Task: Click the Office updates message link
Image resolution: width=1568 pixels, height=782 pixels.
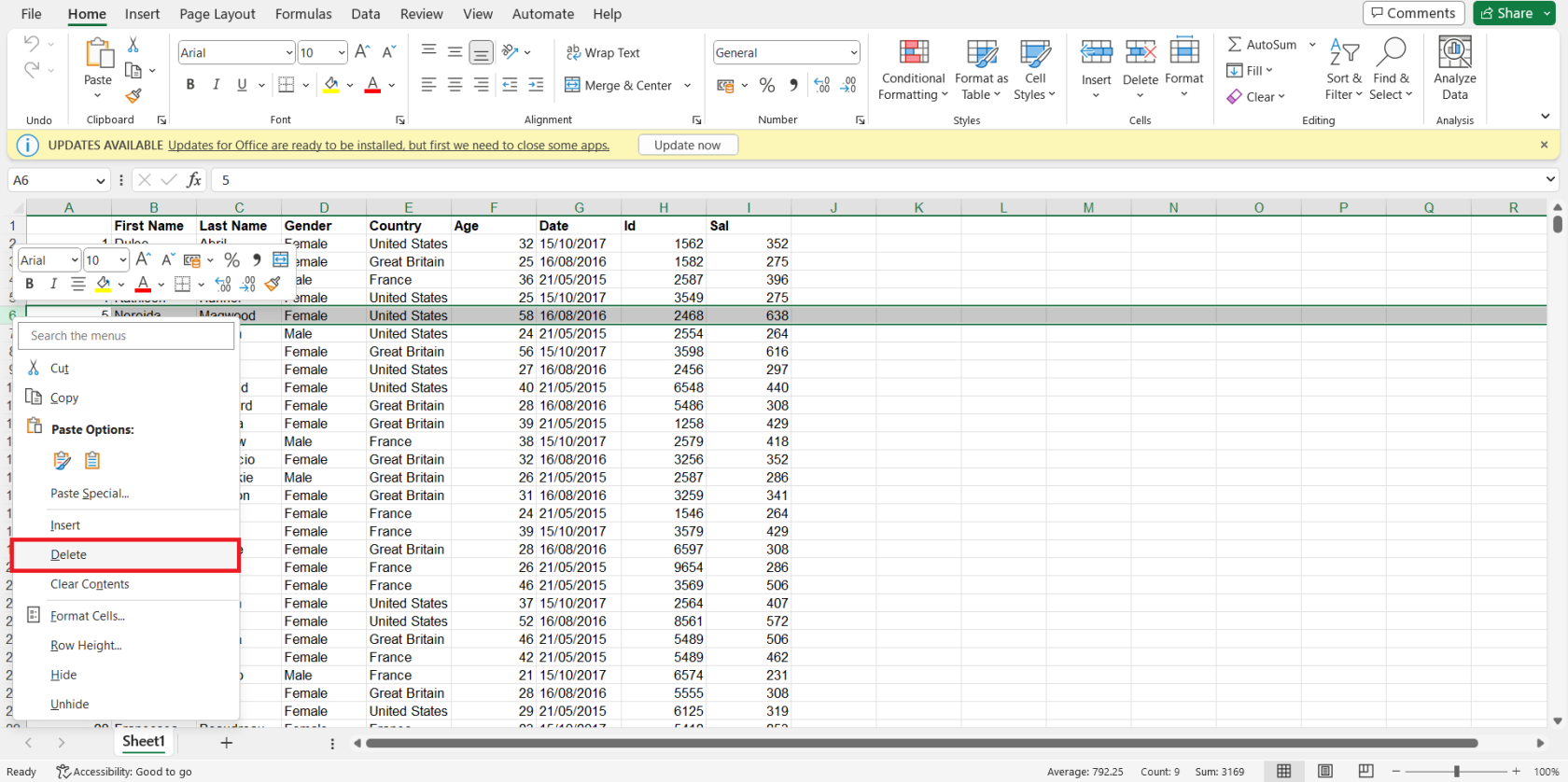Action: point(388,145)
